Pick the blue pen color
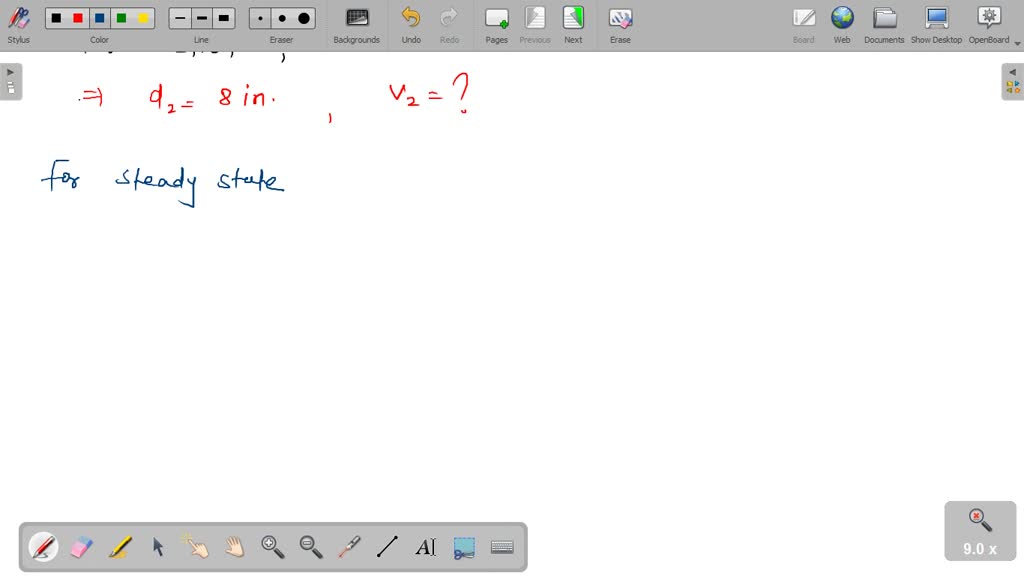 [100, 18]
